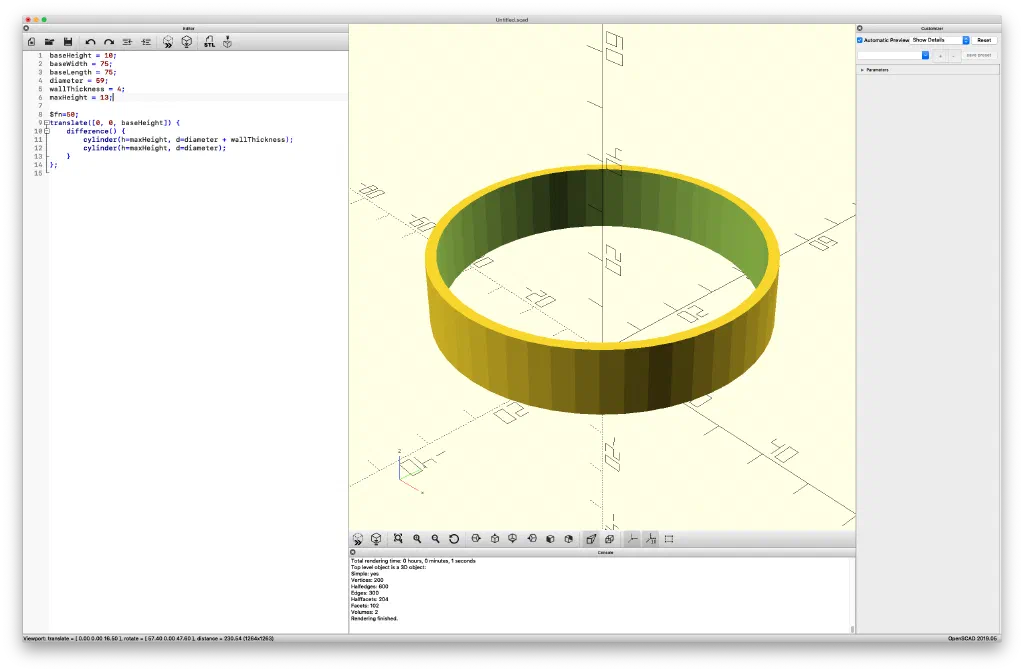Click the 'Rendering finished.' console line
This screenshot has height=672, width=1024.
[374, 618]
